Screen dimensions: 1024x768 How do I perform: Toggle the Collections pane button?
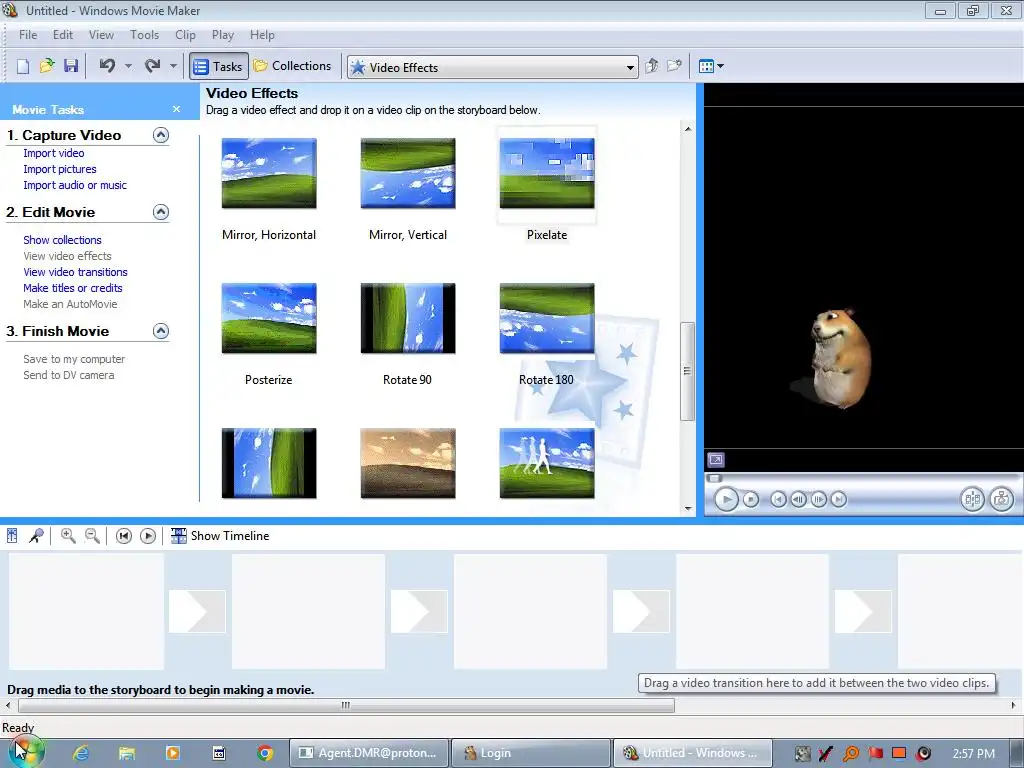pos(293,66)
